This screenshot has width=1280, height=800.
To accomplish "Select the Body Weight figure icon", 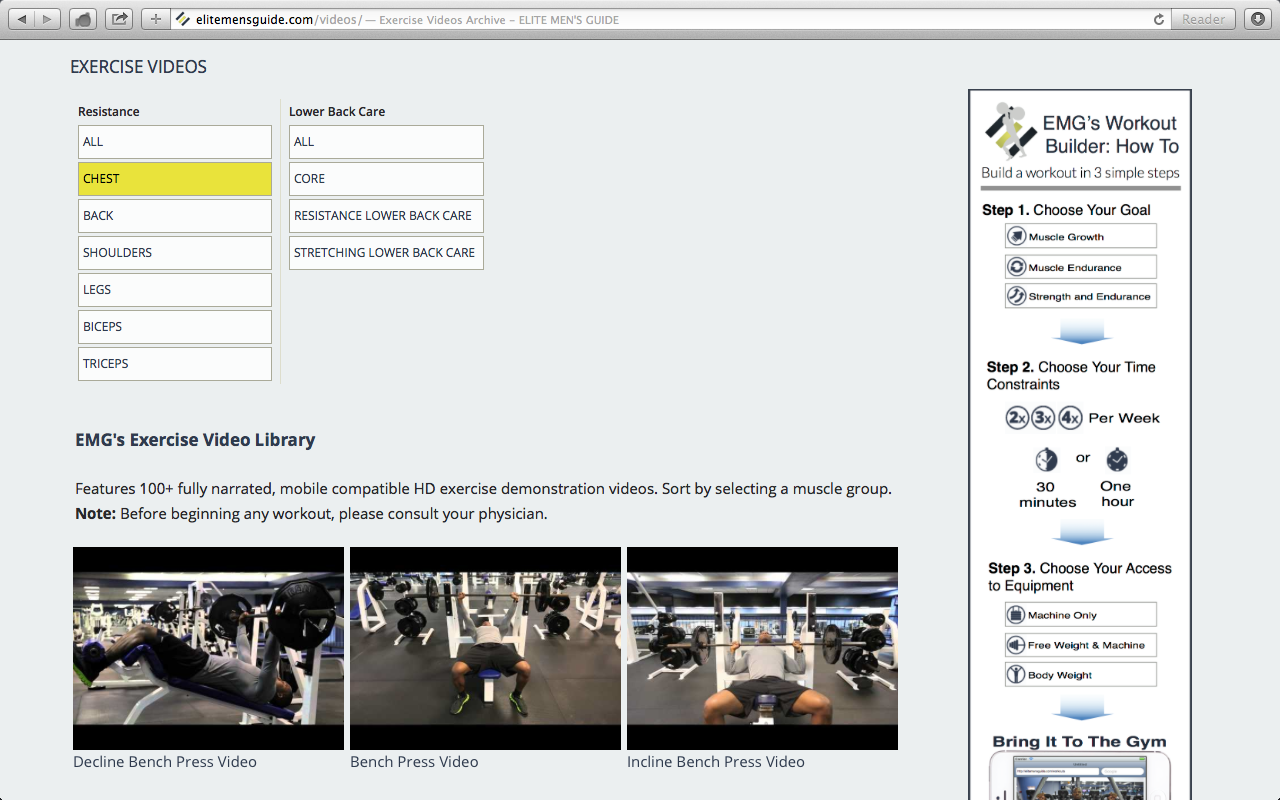I will coord(1015,674).
